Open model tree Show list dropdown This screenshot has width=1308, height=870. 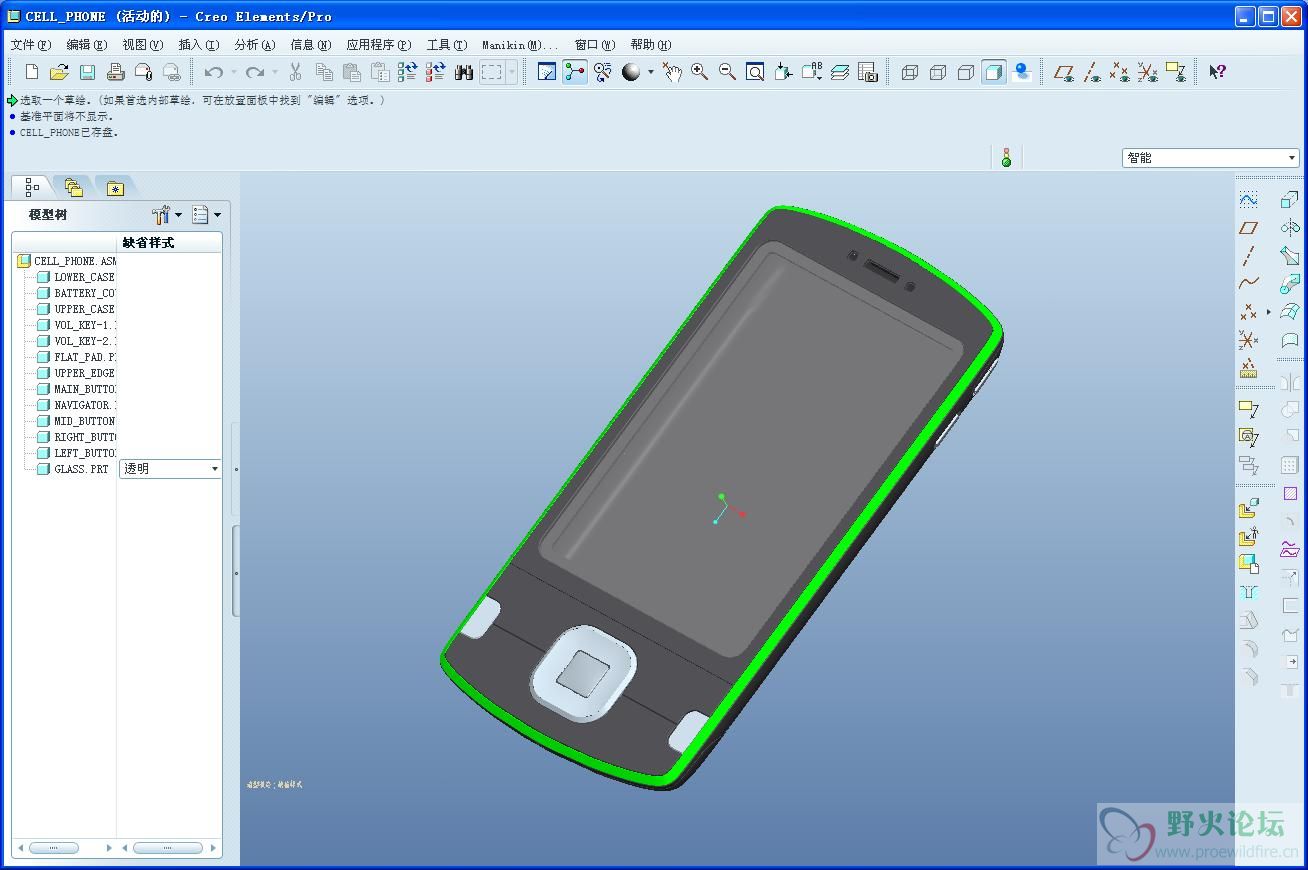(x=206, y=215)
